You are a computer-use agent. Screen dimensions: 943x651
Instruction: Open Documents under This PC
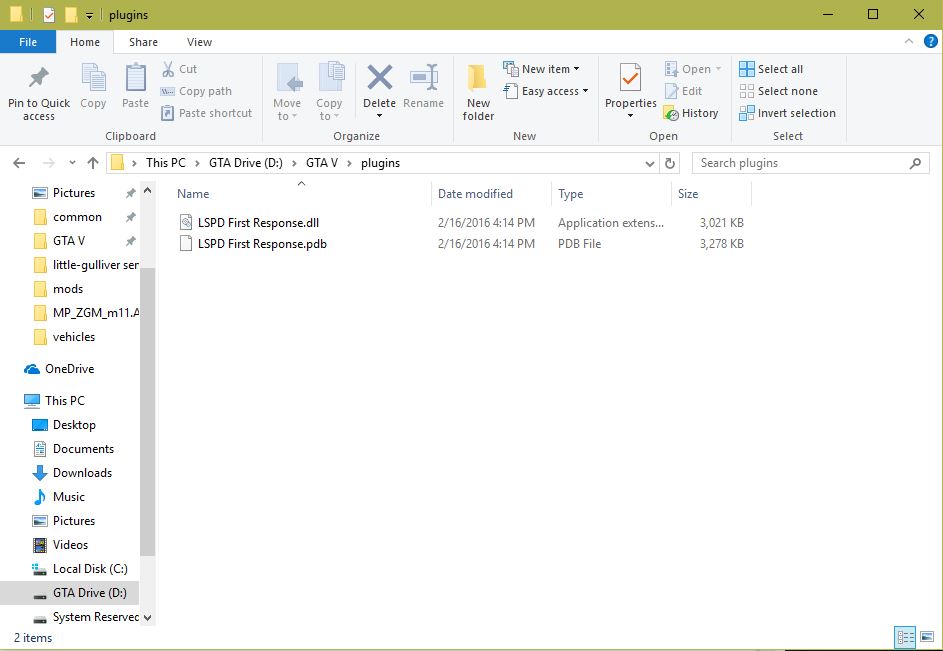point(83,449)
